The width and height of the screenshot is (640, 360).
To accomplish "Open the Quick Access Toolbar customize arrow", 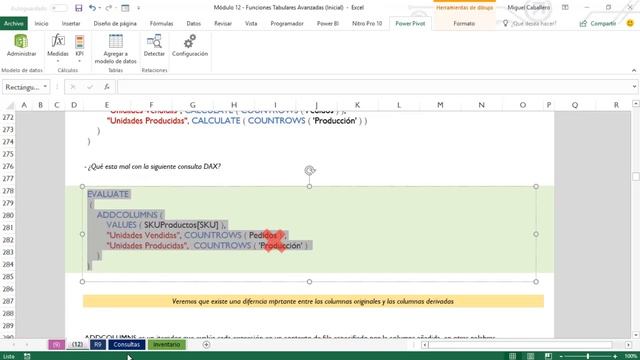I will click(138, 8).
